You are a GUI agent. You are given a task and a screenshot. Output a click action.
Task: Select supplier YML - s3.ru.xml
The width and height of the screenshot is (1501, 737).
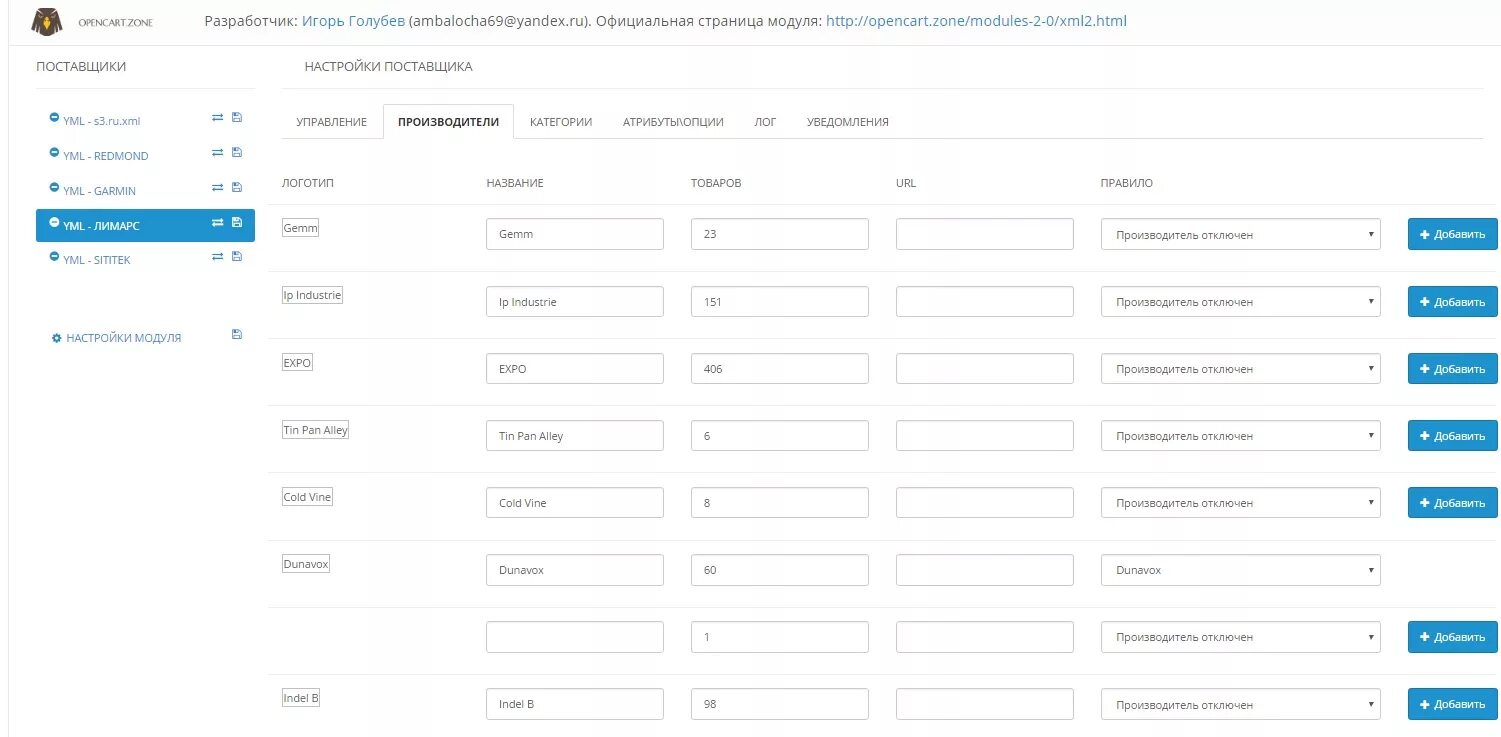point(102,121)
